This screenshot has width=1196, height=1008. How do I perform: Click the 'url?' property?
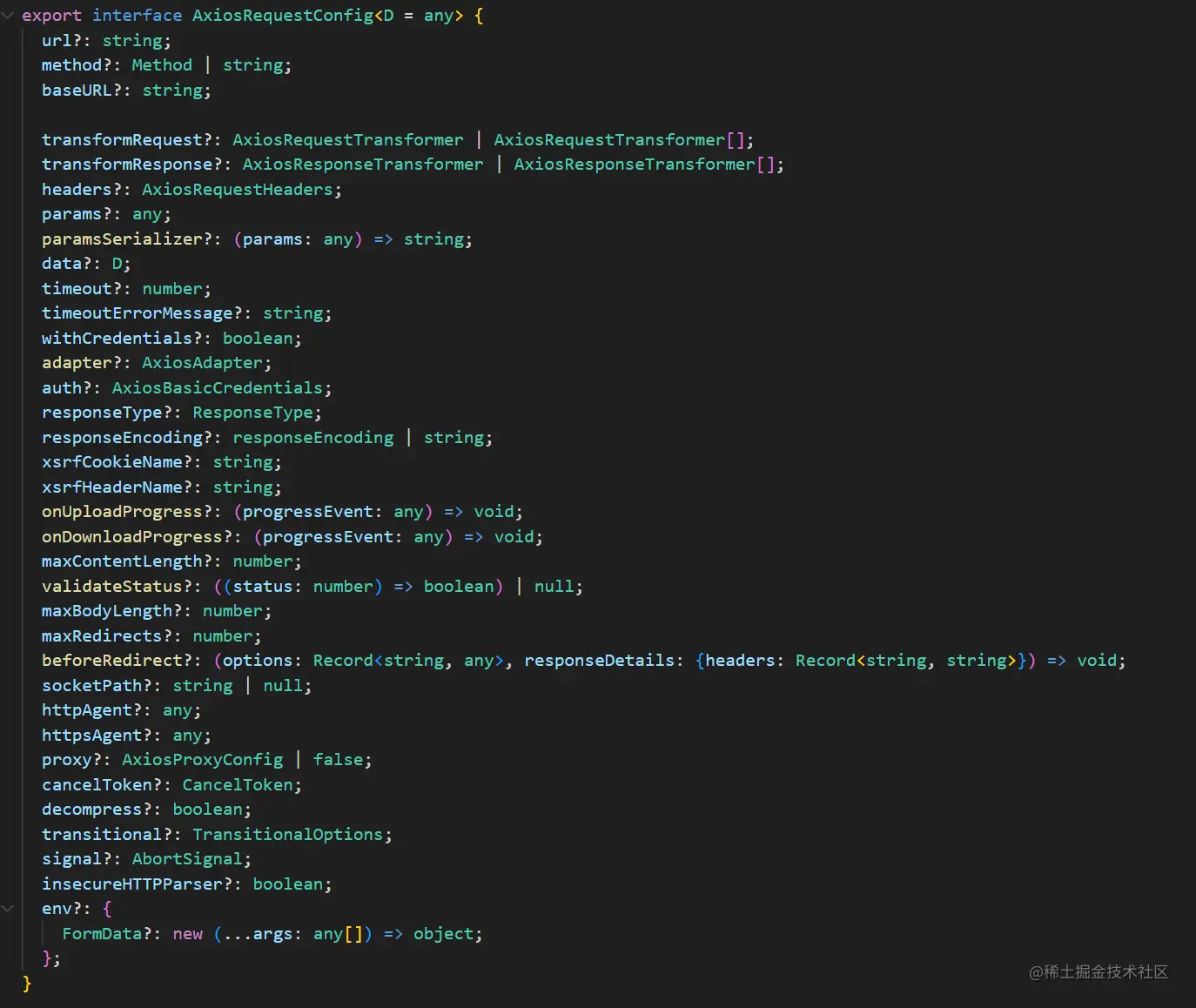(61, 41)
